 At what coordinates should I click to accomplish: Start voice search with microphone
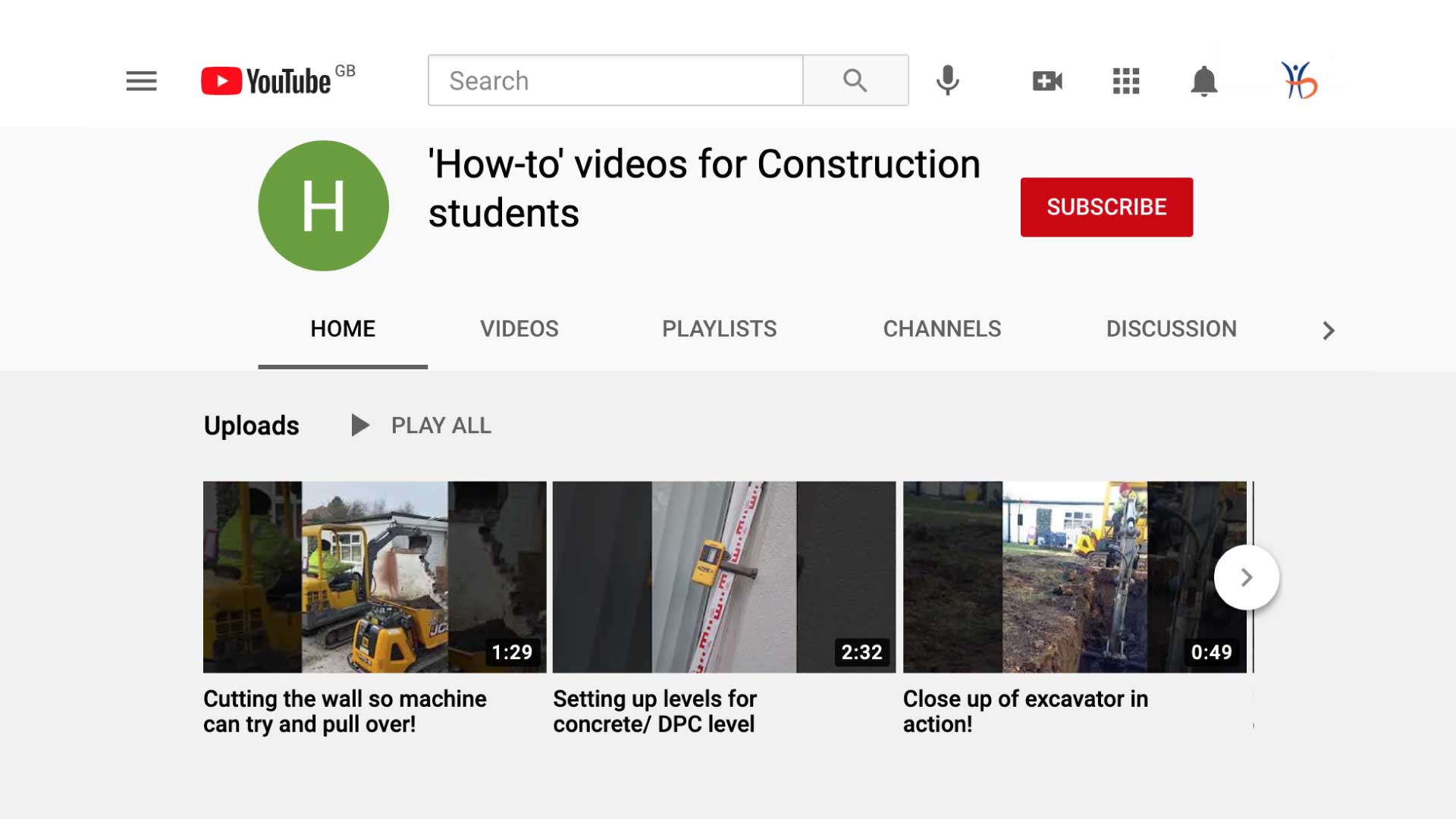pos(947,80)
